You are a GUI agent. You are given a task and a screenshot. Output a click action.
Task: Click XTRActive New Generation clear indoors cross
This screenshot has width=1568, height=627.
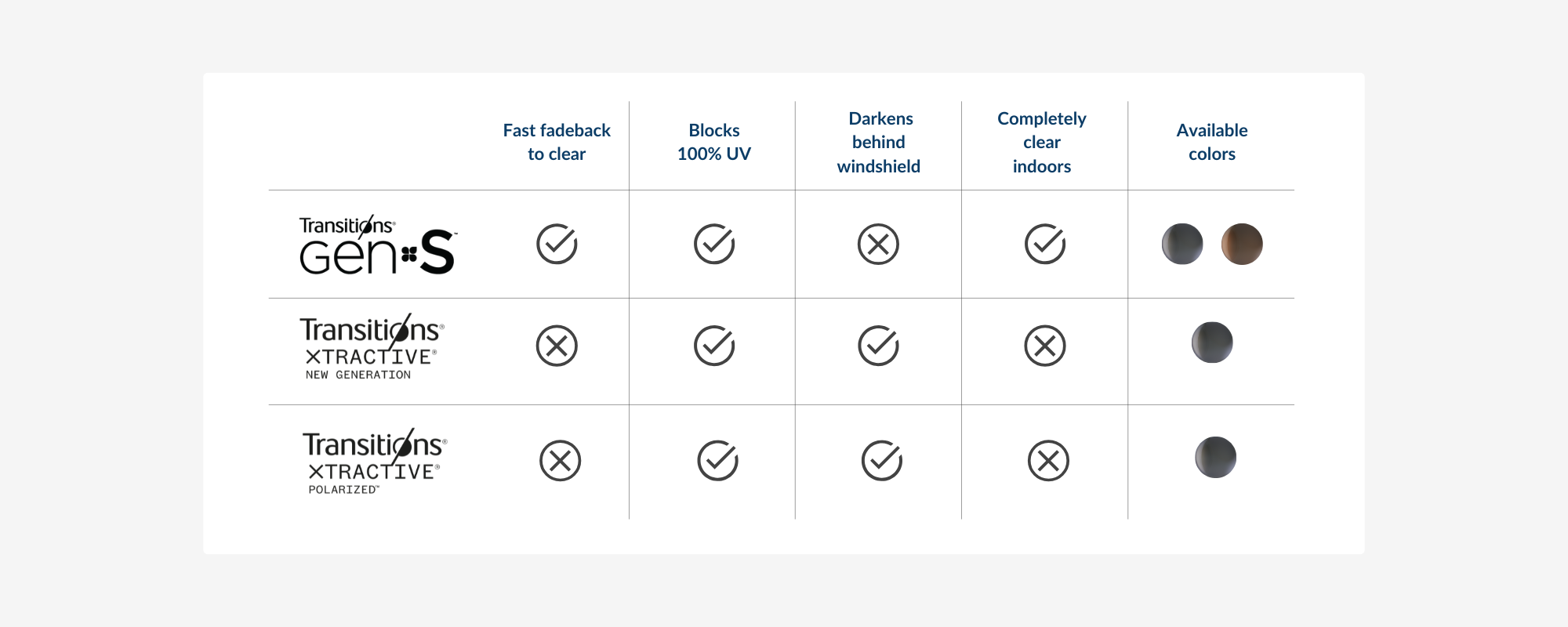[x=1045, y=346]
